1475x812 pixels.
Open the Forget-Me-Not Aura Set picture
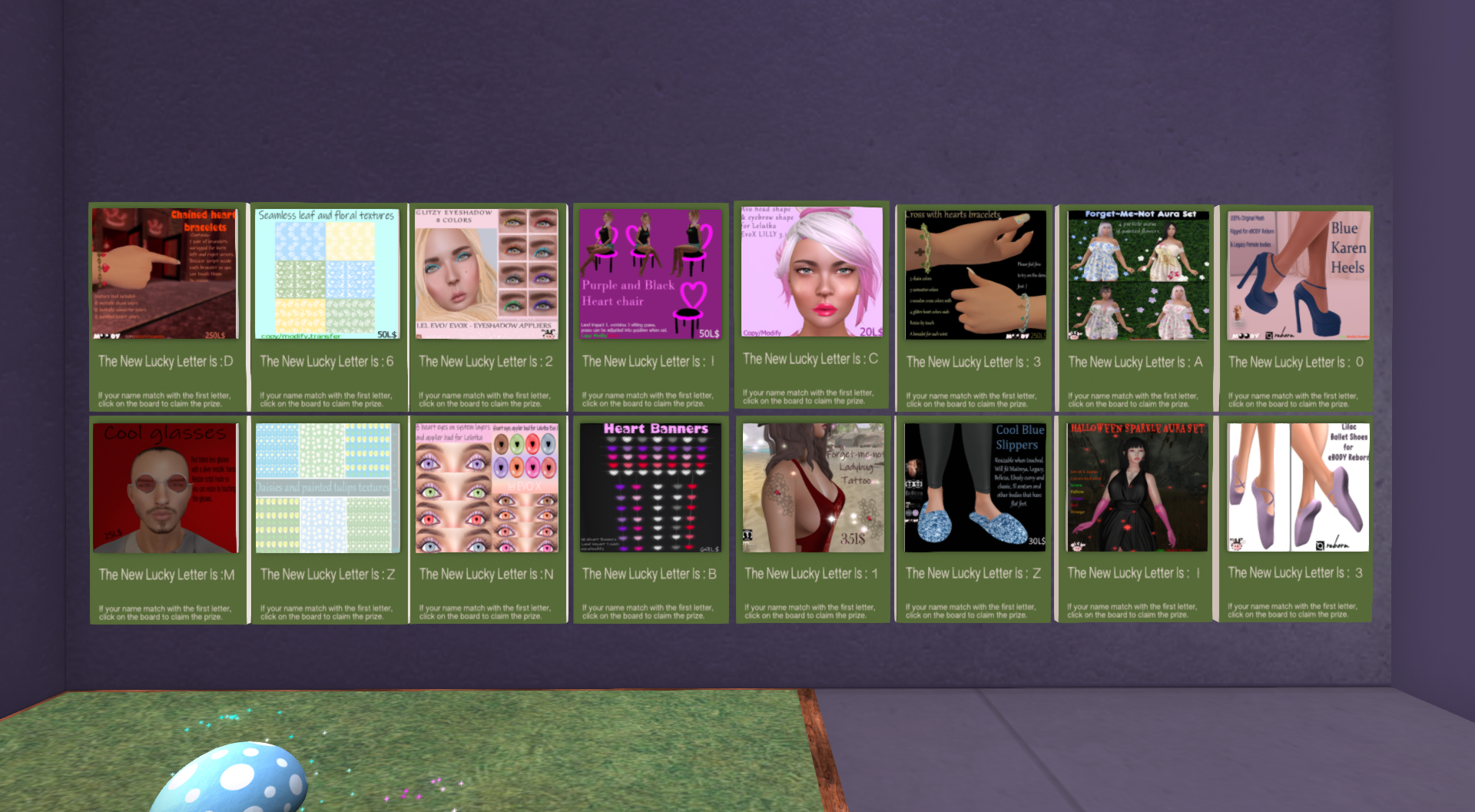(1138, 275)
